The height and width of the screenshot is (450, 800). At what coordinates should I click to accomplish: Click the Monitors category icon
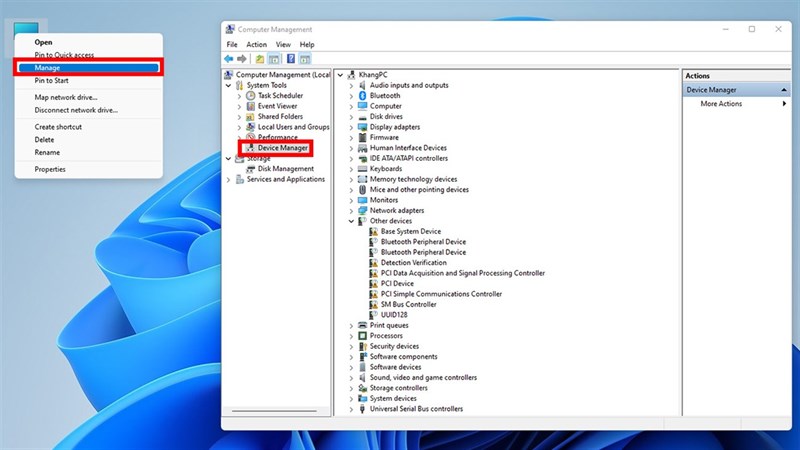(x=362, y=200)
